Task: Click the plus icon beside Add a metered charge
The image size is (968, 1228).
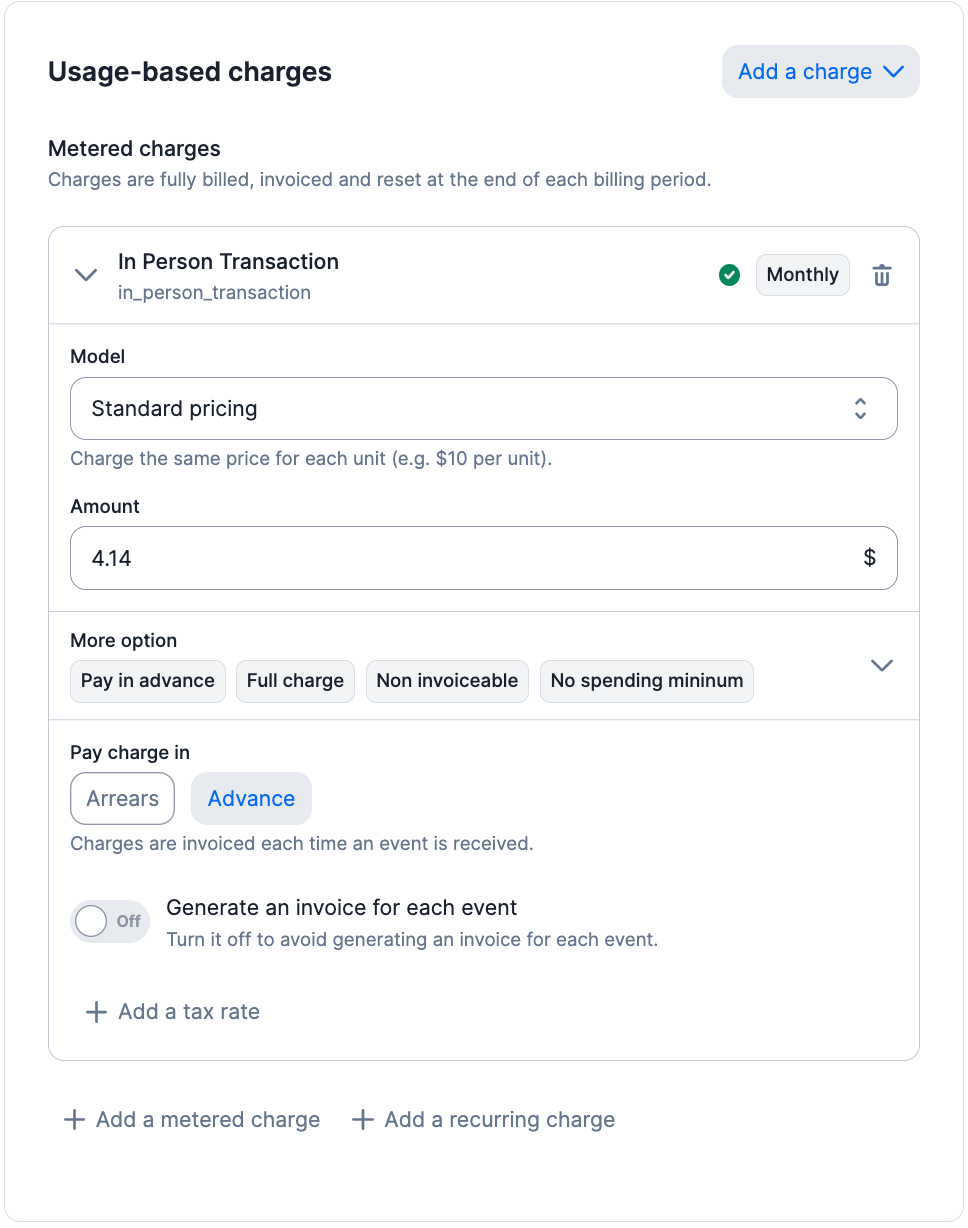Action: coord(74,1120)
